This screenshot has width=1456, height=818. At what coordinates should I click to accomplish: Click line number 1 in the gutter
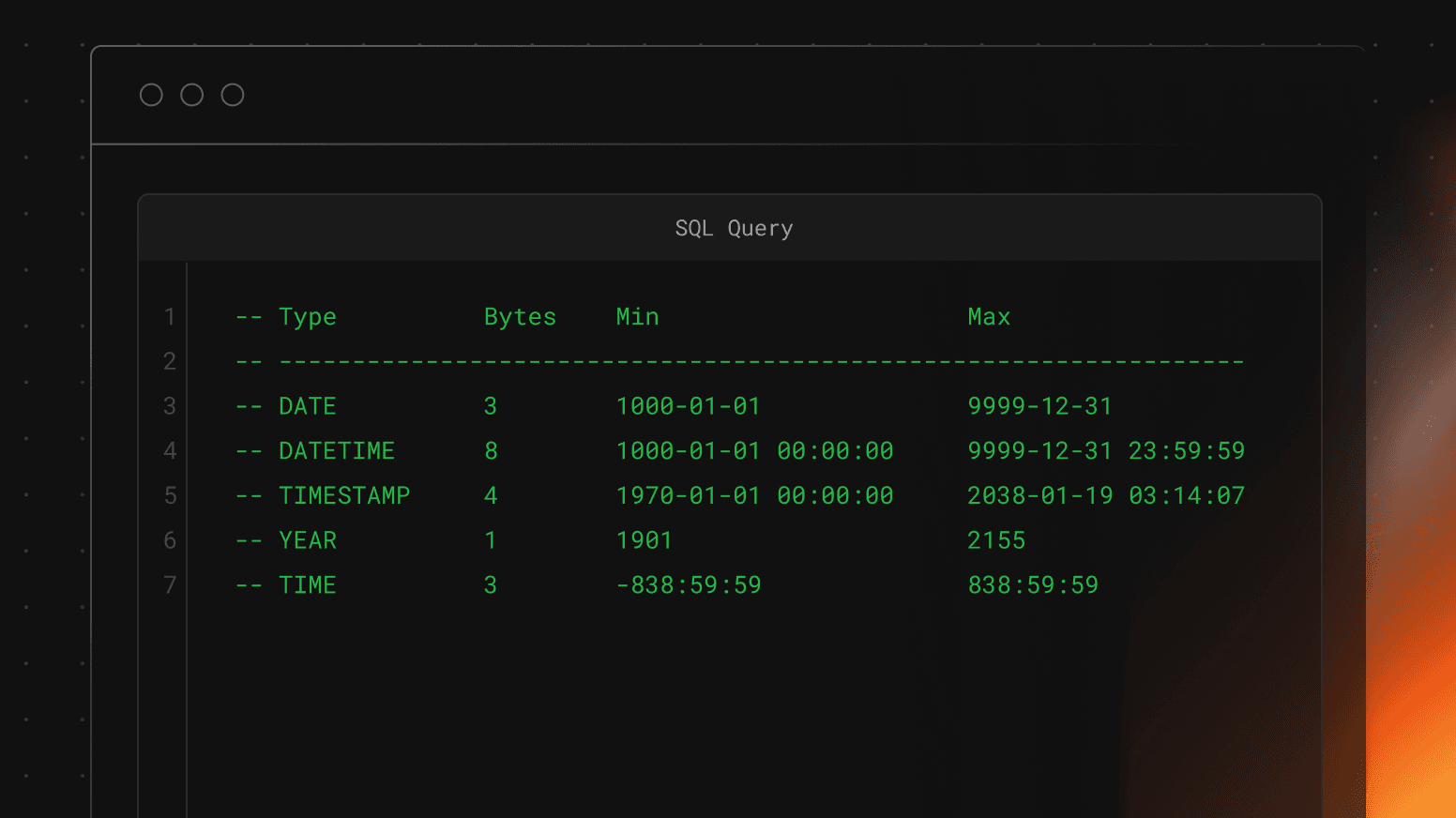click(x=170, y=316)
